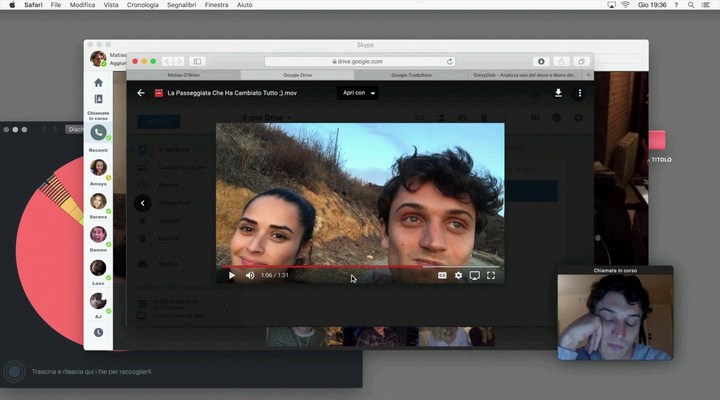
Task: Click Matias profile avatar in Skype
Action: (x=98, y=59)
